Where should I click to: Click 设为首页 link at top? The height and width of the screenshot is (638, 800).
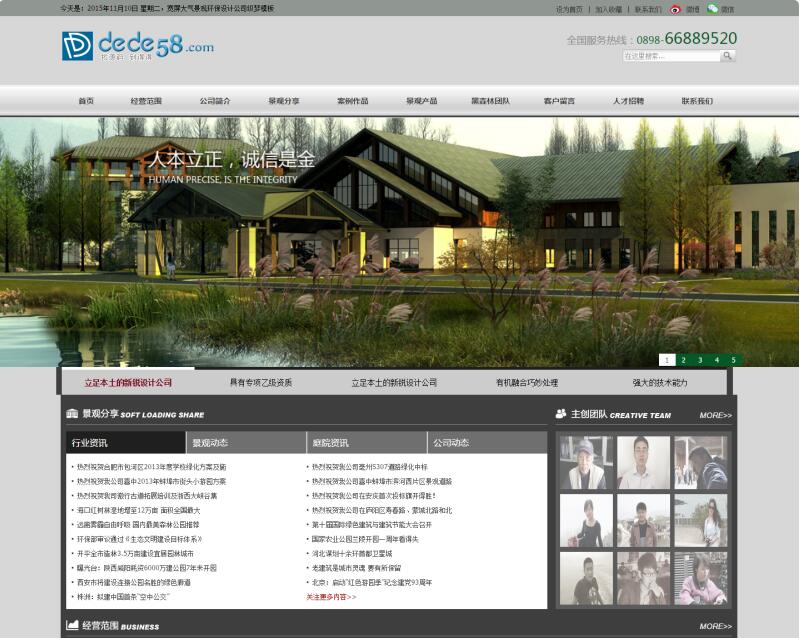[569, 10]
